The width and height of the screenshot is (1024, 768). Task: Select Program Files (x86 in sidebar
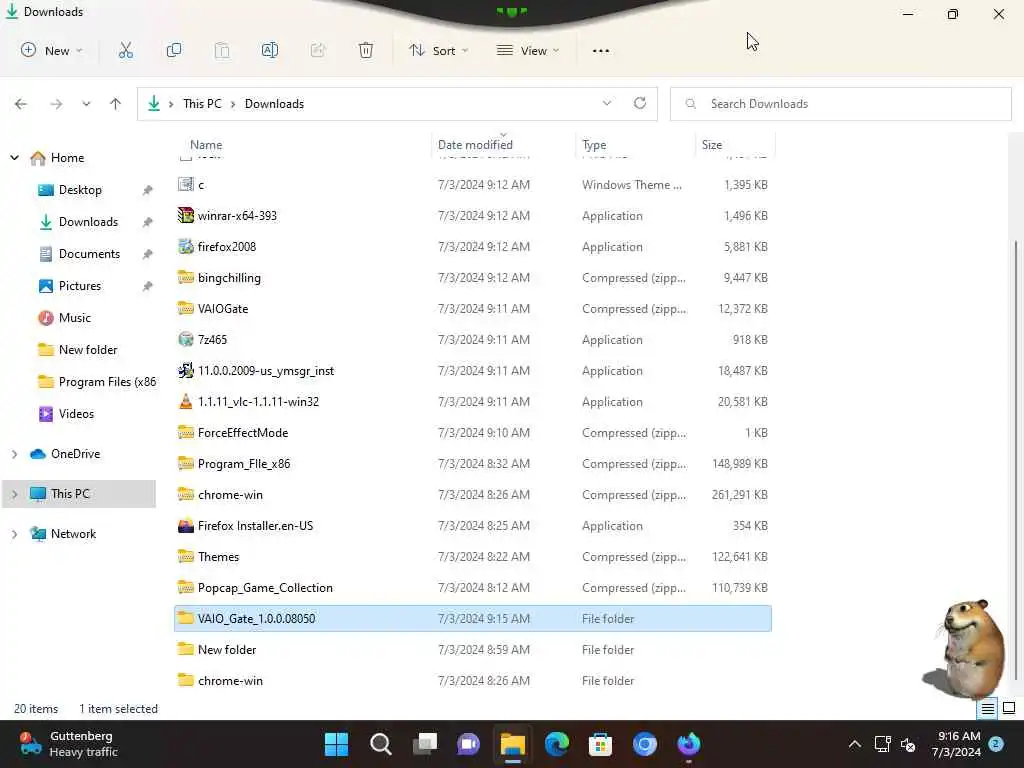[107, 382]
